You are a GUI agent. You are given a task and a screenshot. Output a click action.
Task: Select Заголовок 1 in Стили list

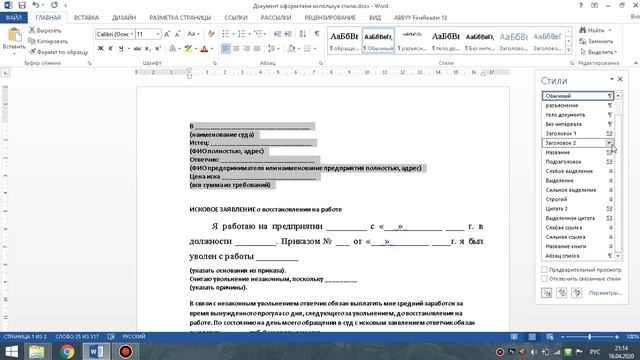578,133
